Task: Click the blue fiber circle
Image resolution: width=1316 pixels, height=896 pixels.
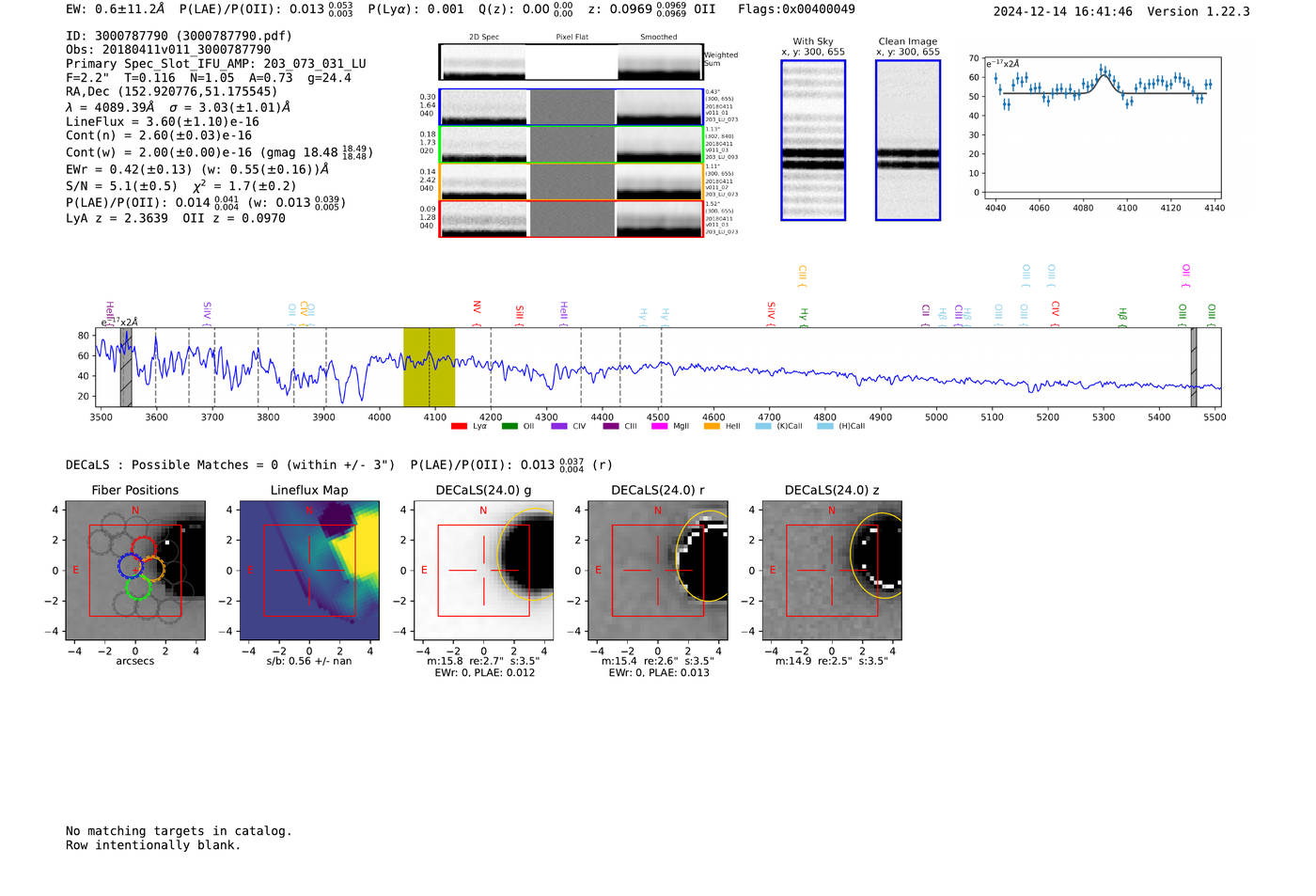Action: tap(130, 566)
